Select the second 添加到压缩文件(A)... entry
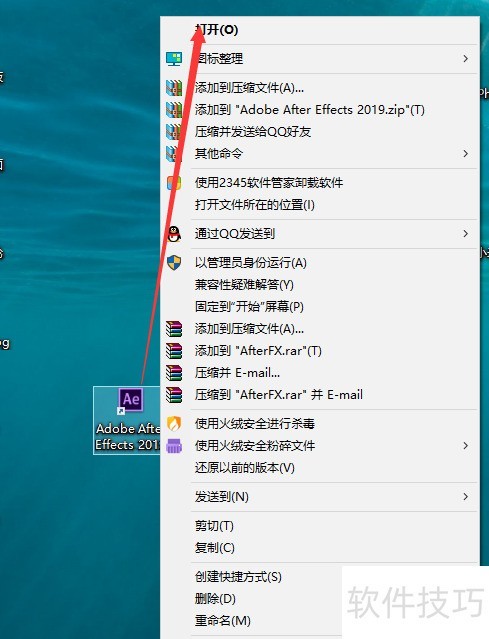489x639 pixels. [x=320, y=329]
